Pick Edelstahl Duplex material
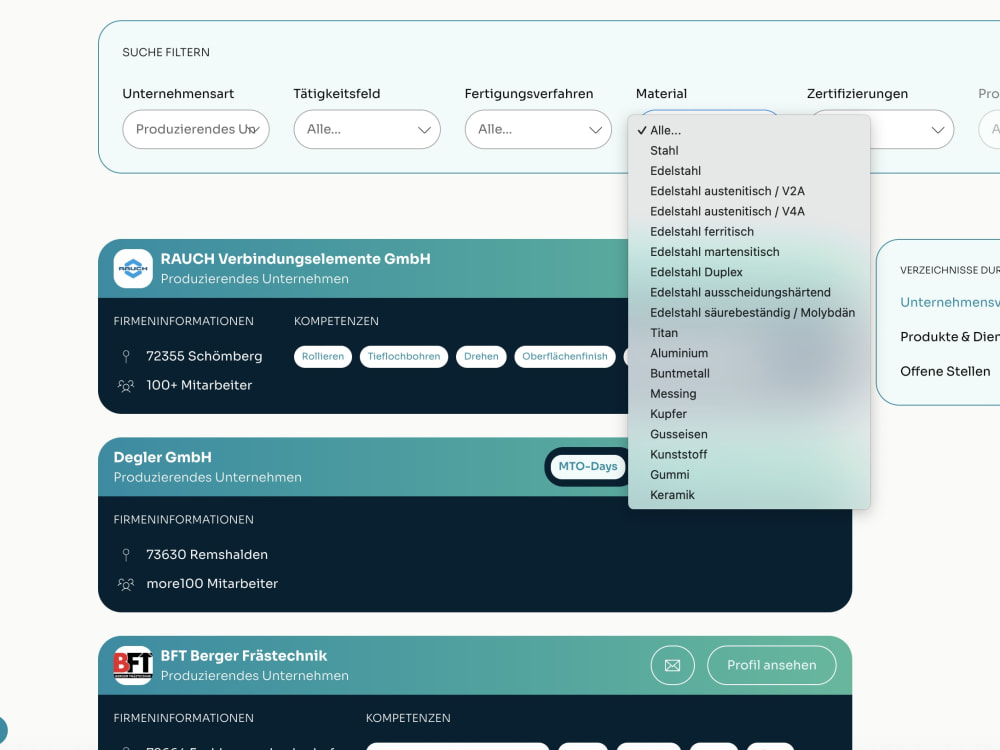 point(749,272)
